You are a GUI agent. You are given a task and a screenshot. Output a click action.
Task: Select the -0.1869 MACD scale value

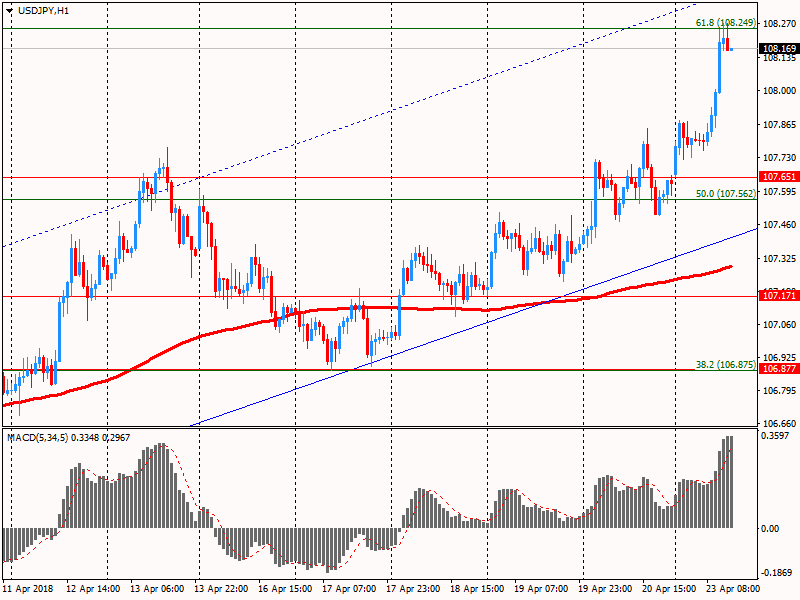click(x=776, y=573)
